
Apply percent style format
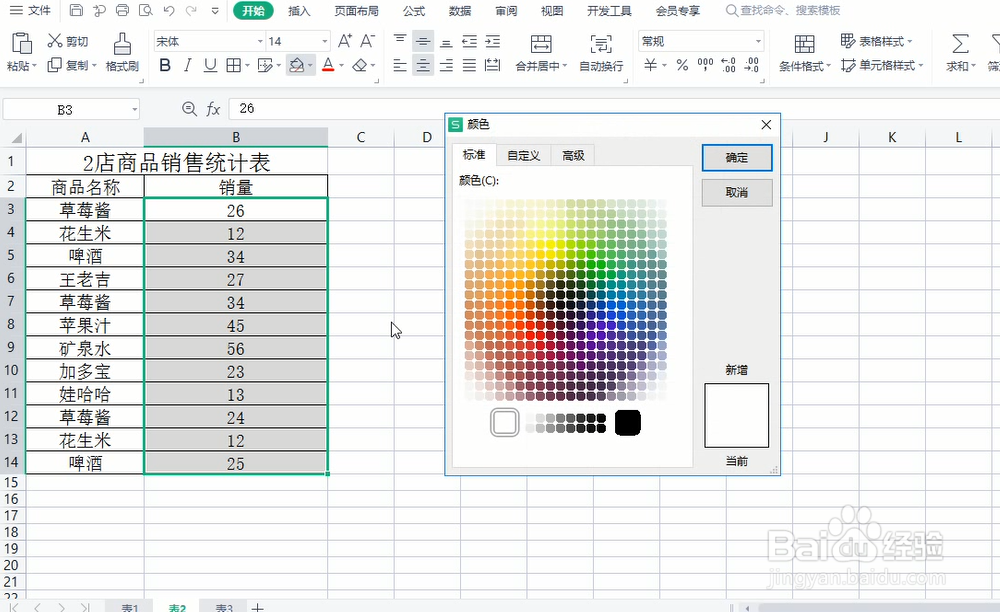pyautogui.click(x=682, y=65)
